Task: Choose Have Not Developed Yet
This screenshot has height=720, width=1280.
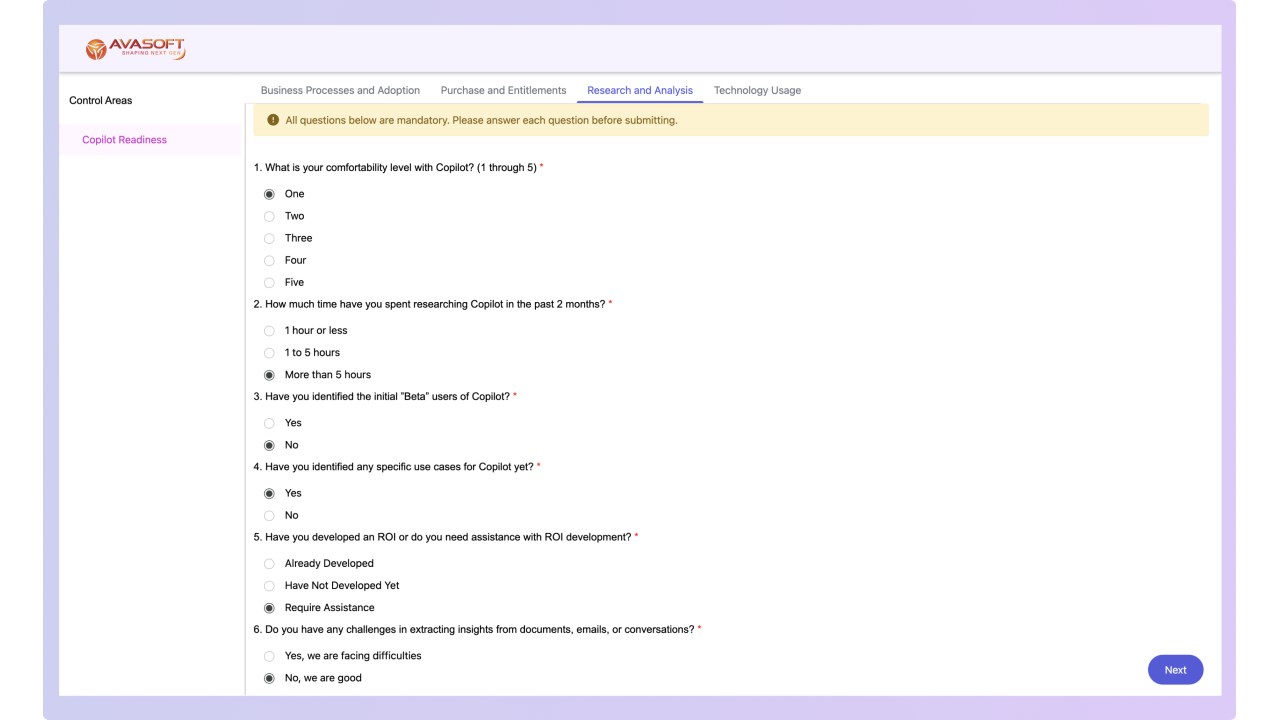Action: pyautogui.click(x=269, y=585)
